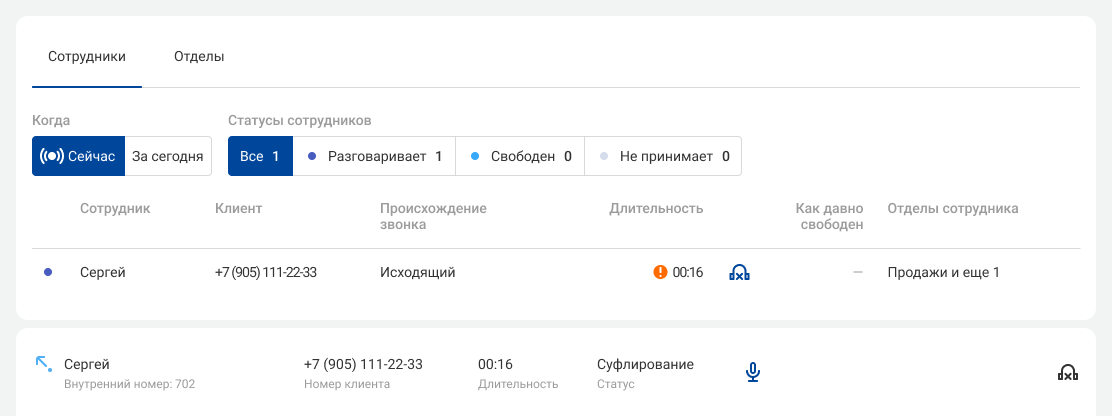Show all employees with the Все filter
Image resolution: width=1112 pixels, height=416 pixels.
tap(260, 156)
